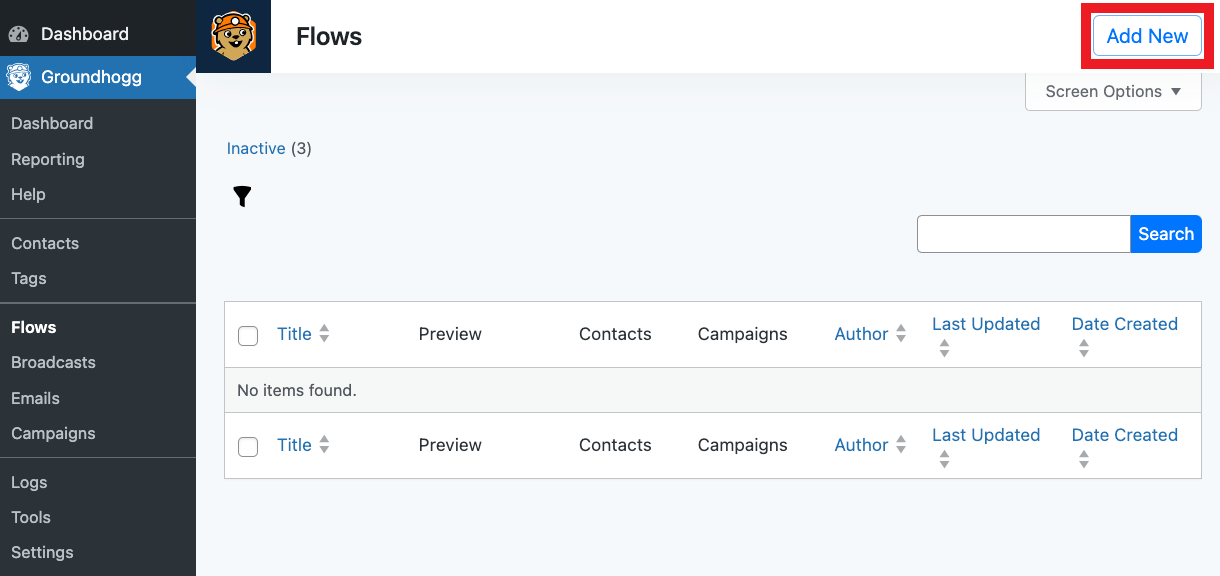
Task: Sort arrows under footer Last Updated column
Action: tap(944, 459)
